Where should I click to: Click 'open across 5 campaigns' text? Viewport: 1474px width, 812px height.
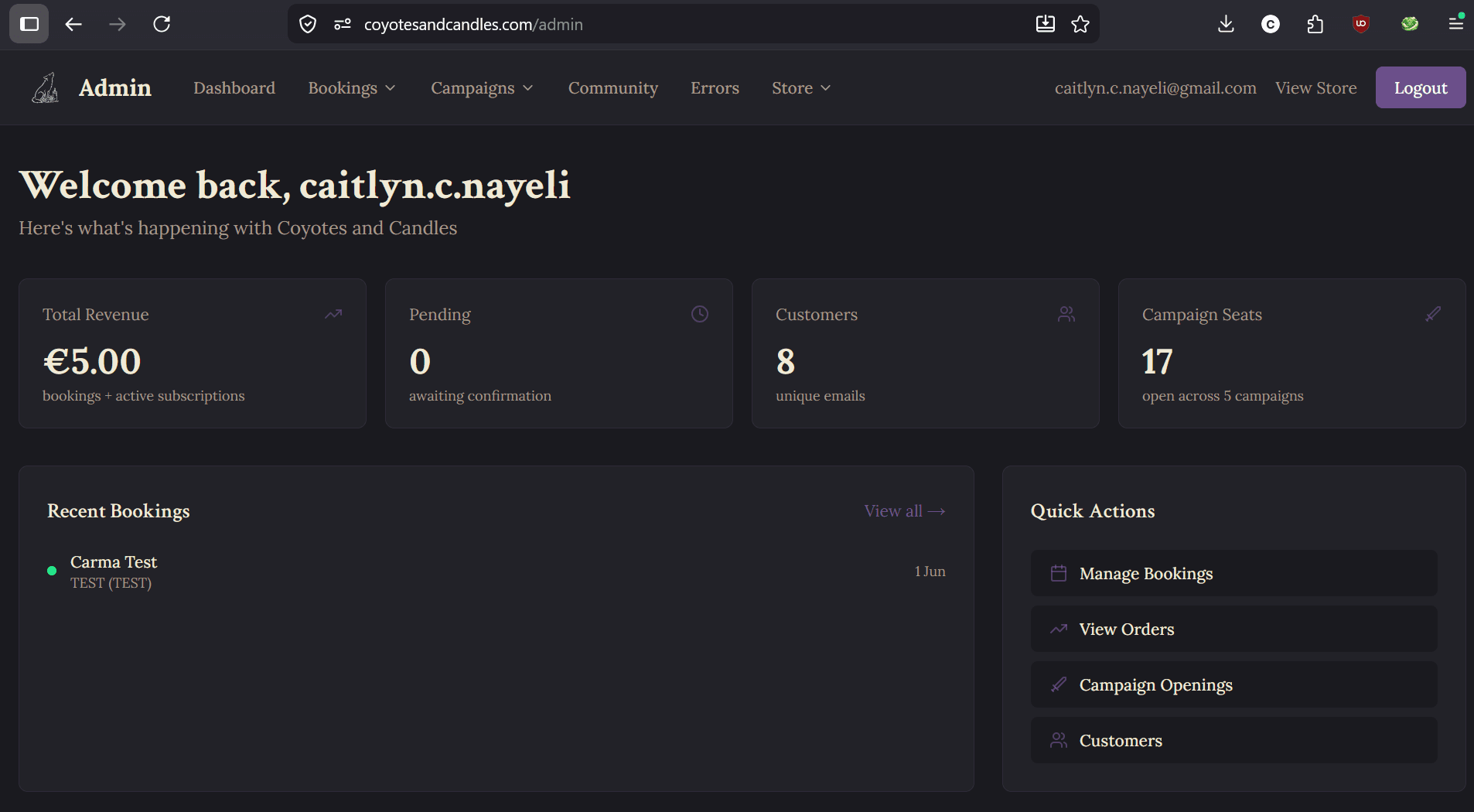point(1223,396)
